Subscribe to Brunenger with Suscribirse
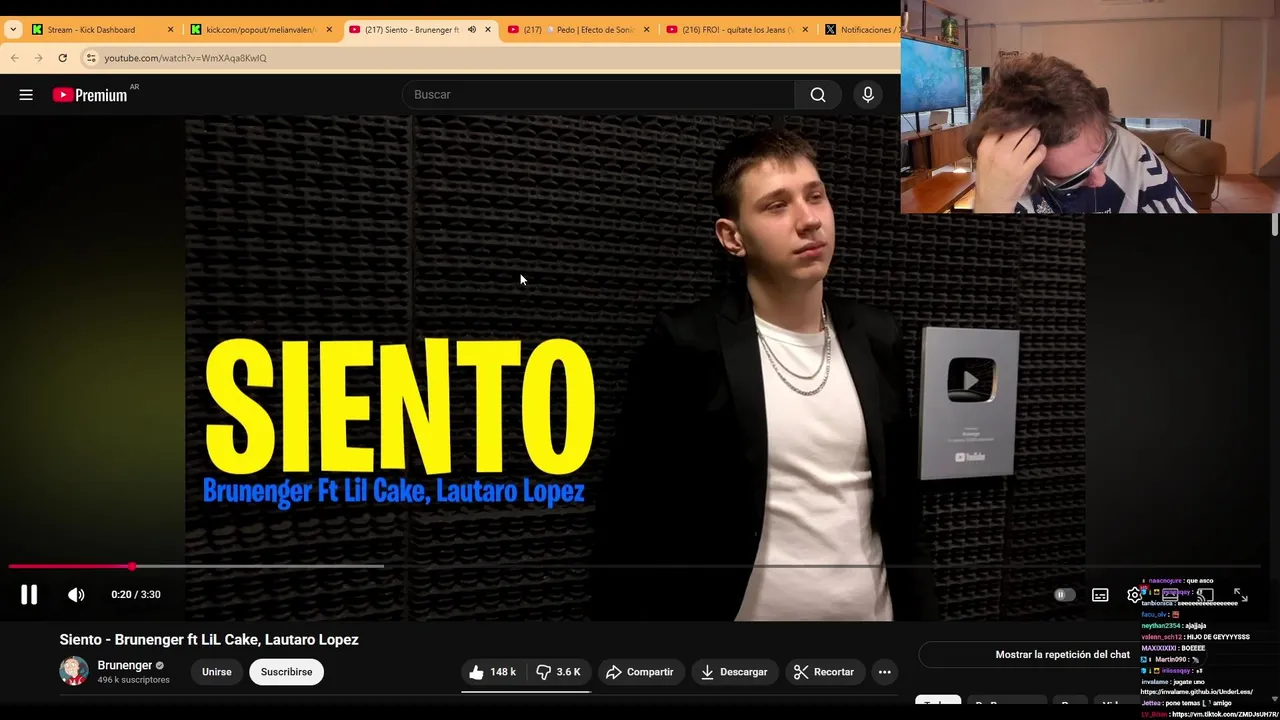Screen dimensions: 1280x720 [287, 672]
